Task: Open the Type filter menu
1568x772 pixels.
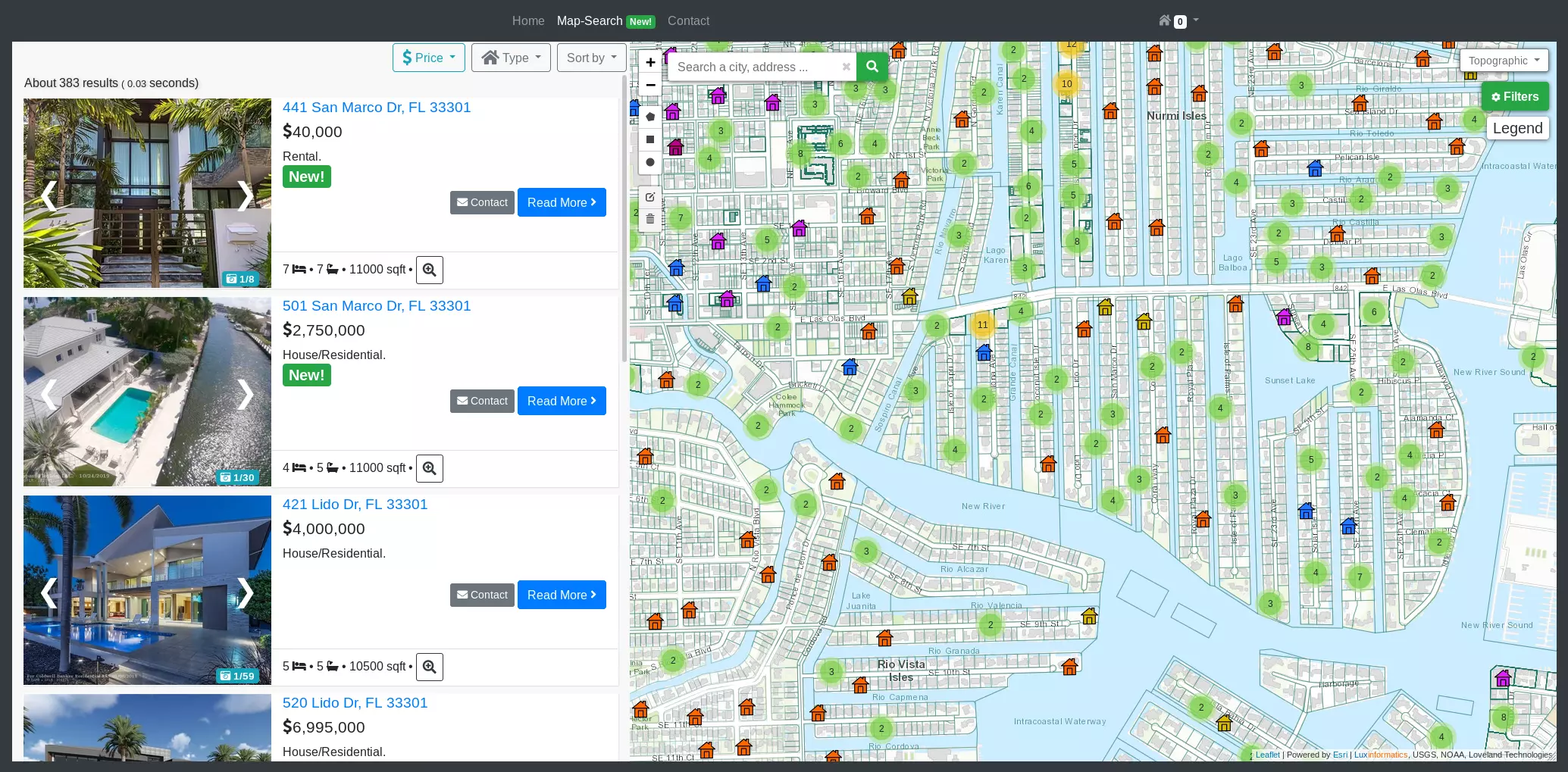Action: point(510,58)
